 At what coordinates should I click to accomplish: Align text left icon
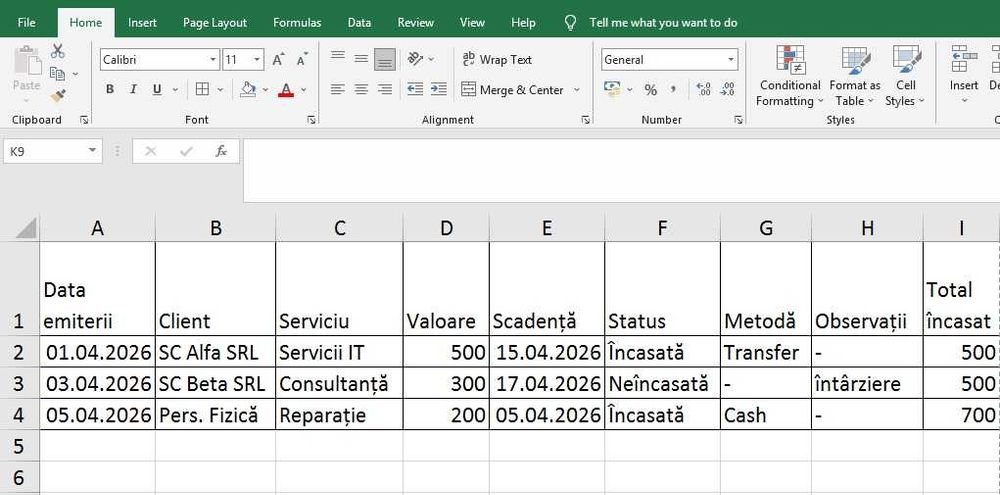click(338, 89)
